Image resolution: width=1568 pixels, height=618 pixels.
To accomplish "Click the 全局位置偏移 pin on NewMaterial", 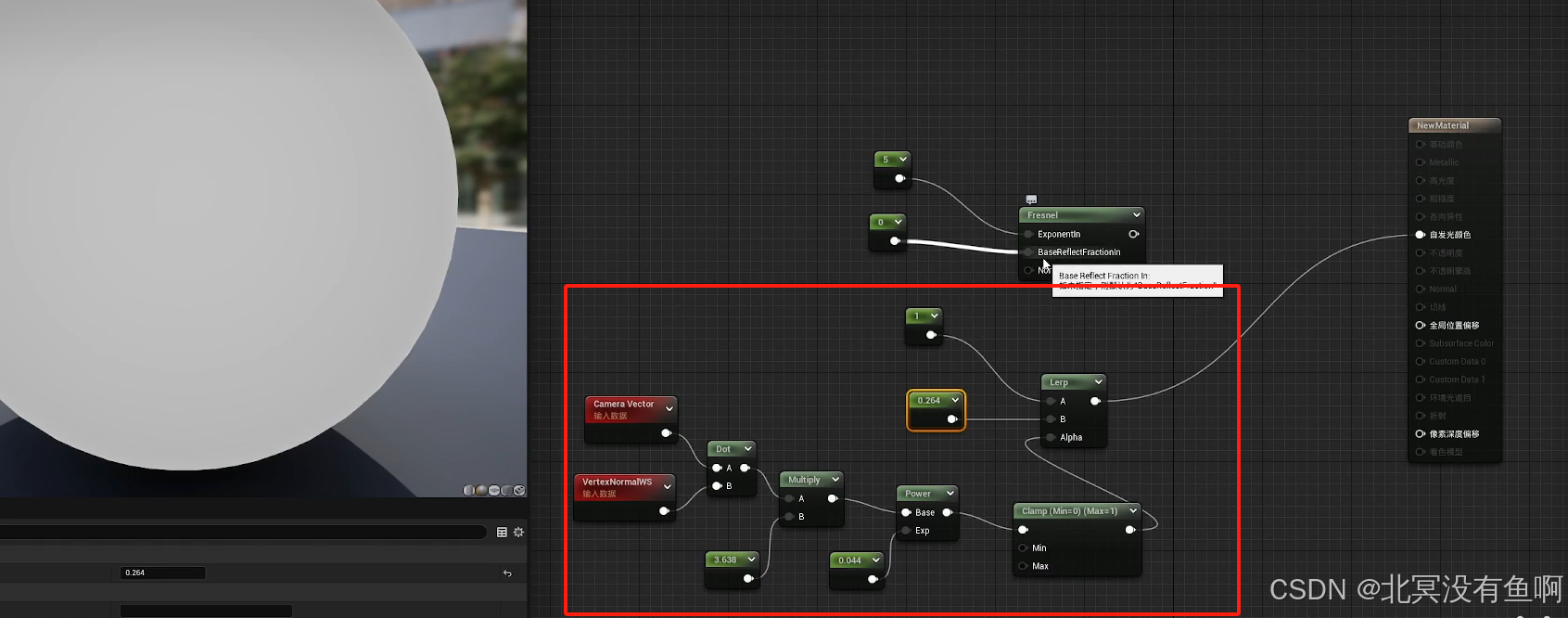I will pos(1420,326).
